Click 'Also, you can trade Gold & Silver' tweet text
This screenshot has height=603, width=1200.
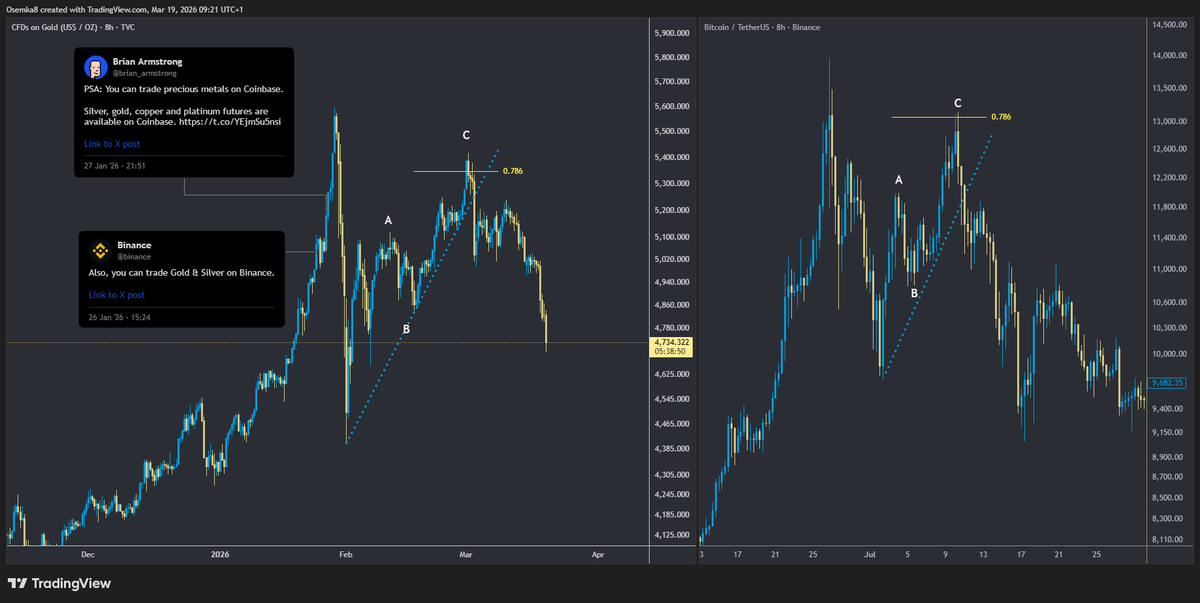click(x=181, y=272)
